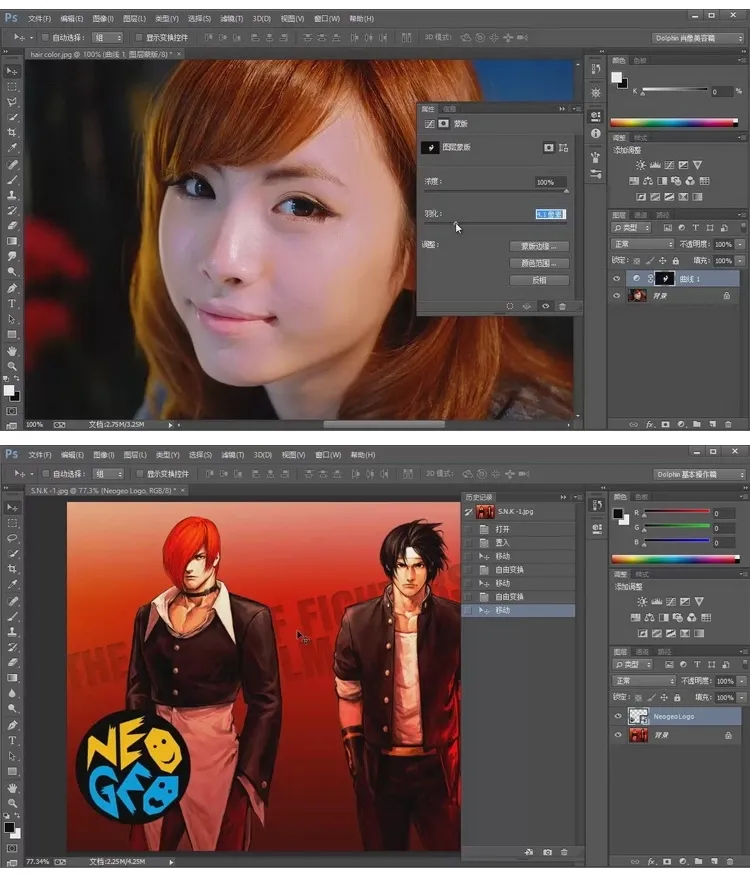Open 正常 blend mode dropdown in S.N.K -1.jpg window

[x=644, y=681]
